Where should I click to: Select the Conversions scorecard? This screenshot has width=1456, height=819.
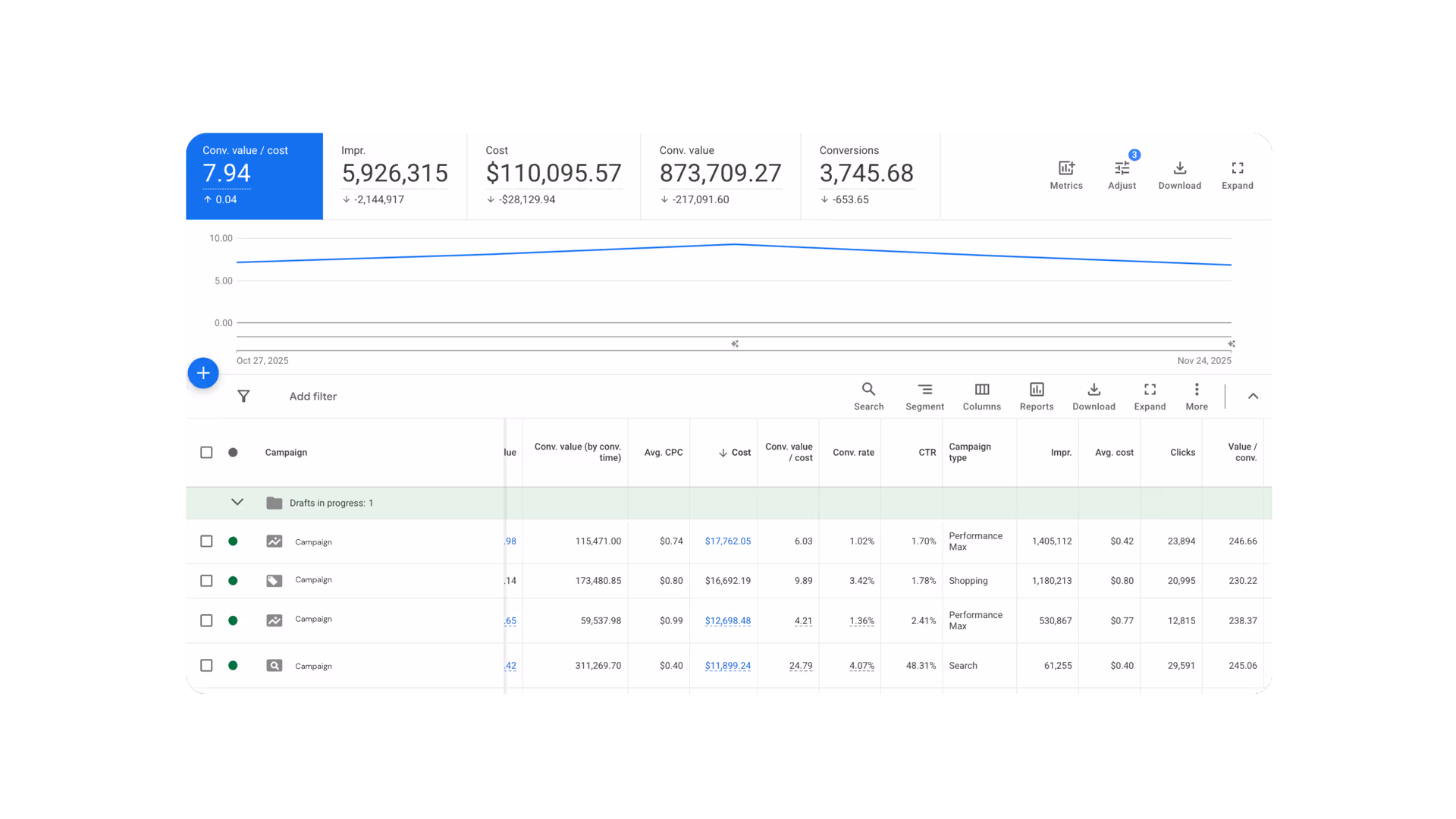868,176
